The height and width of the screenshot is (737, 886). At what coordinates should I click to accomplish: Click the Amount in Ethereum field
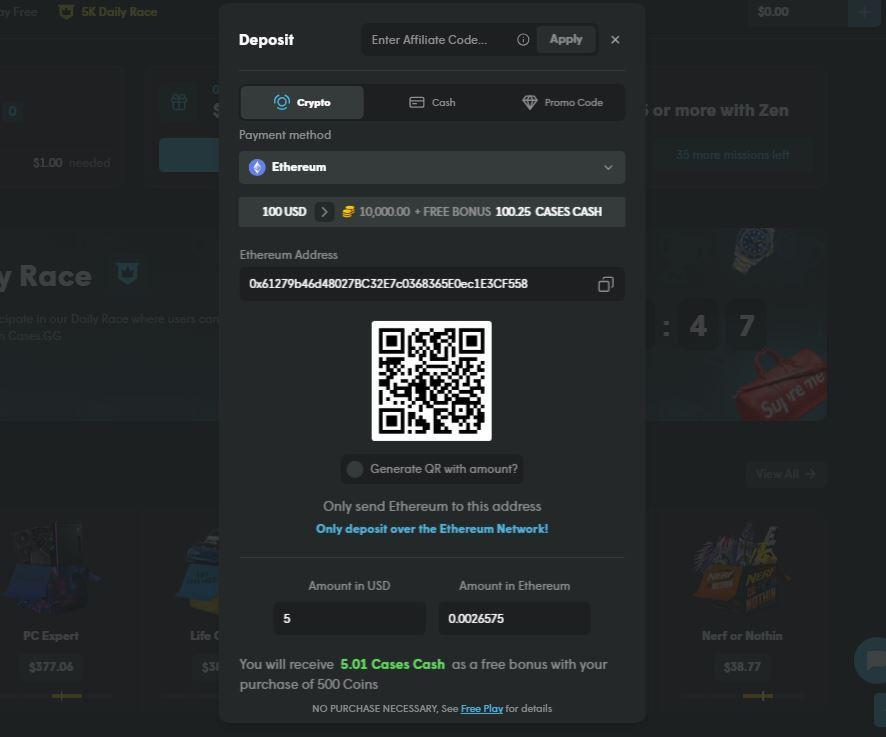click(514, 618)
